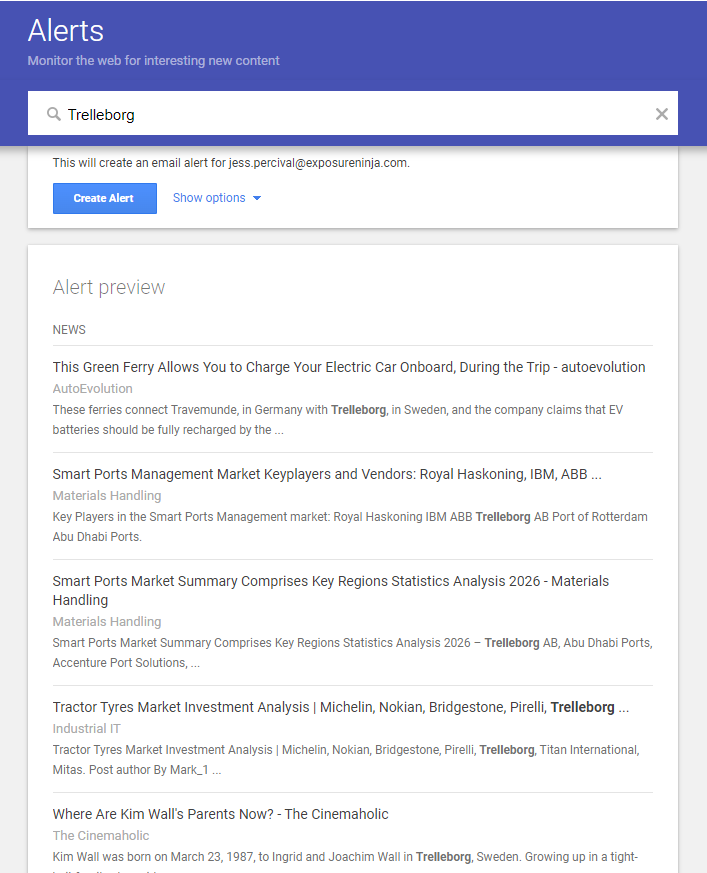The image size is (707, 873).
Task: Click The Cinemaholic source label
Action: tap(101, 836)
